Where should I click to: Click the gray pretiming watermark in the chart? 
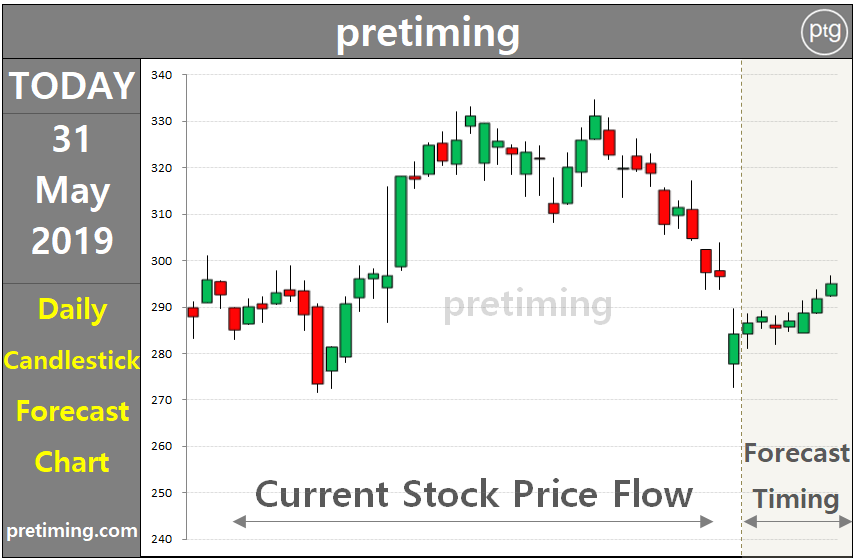pyautogui.click(x=527, y=303)
